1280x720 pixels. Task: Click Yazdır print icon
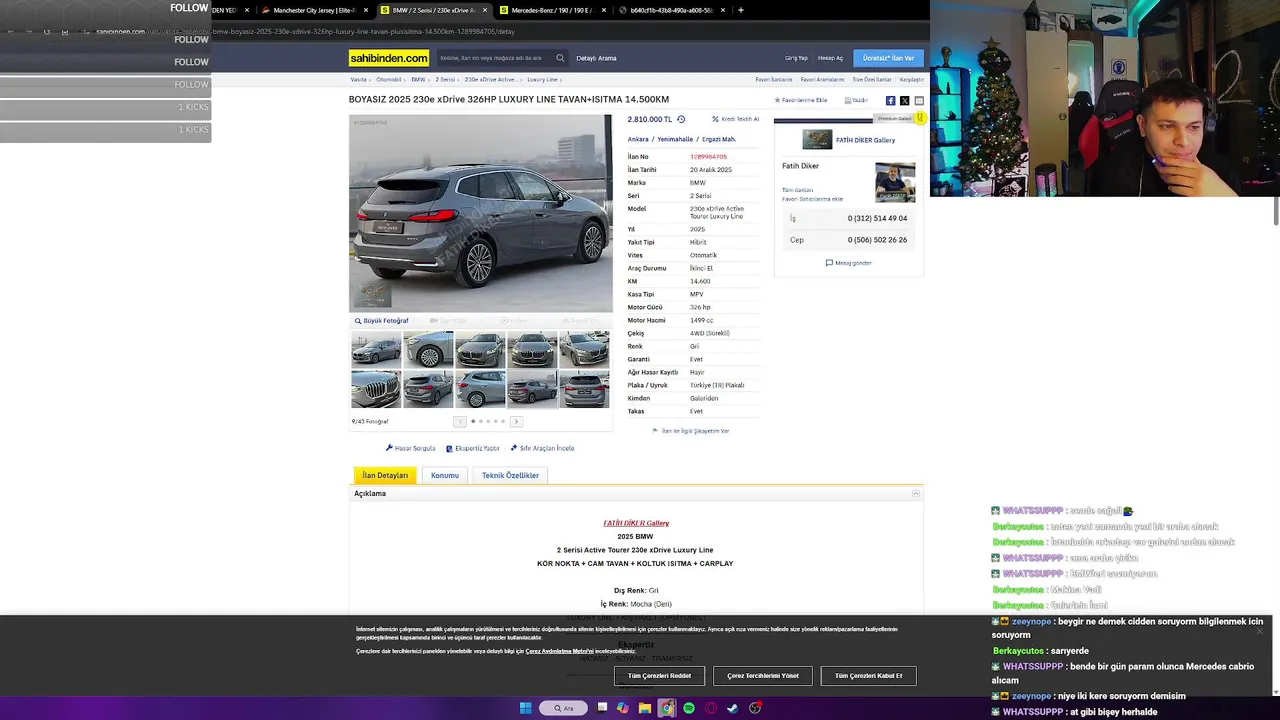[856, 100]
